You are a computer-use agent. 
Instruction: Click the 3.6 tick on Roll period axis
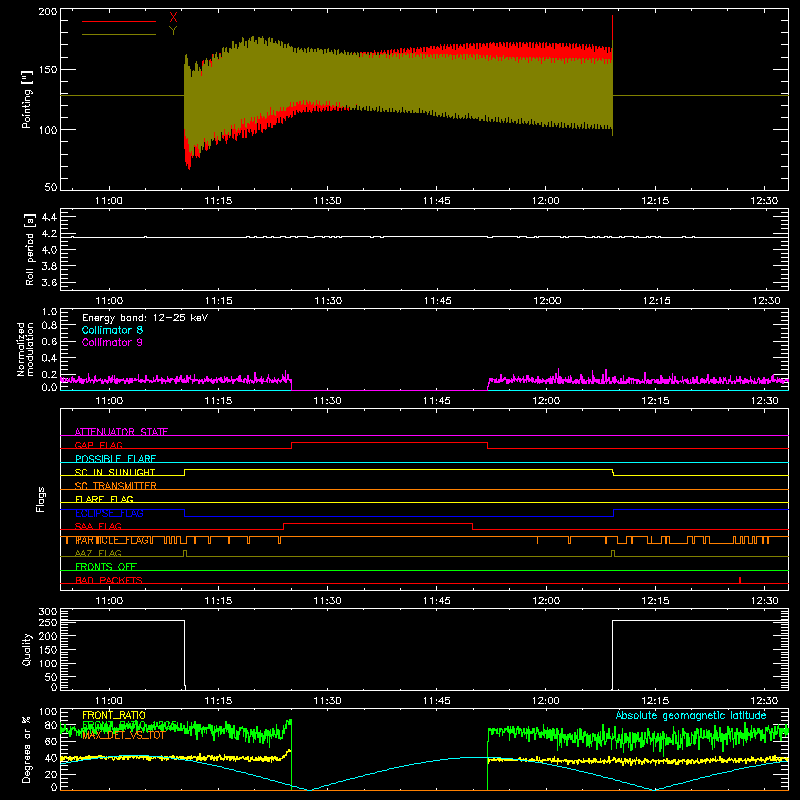click(x=49, y=282)
